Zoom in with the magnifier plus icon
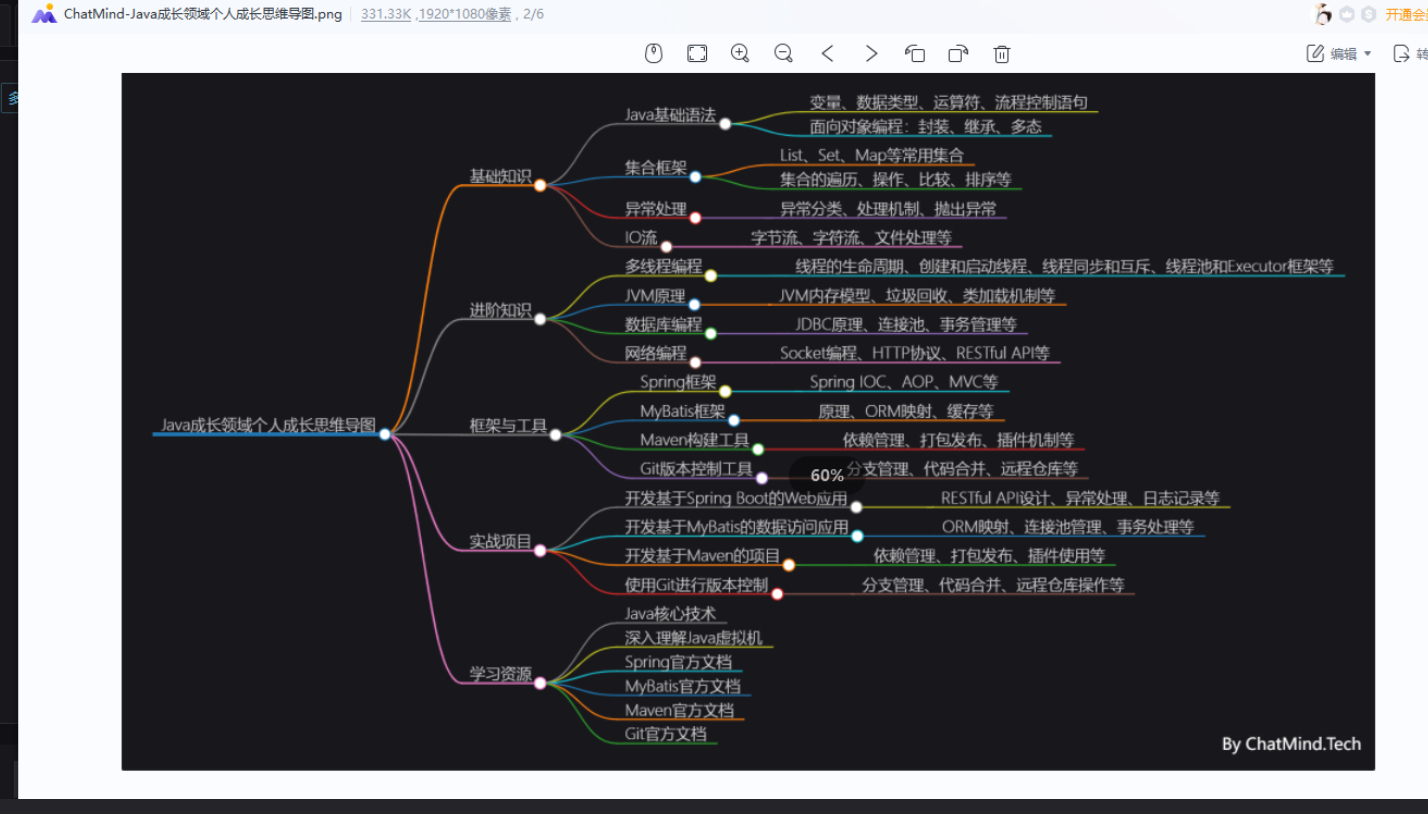Screen dimensions: 1428x814 click(x=740, y=53)
